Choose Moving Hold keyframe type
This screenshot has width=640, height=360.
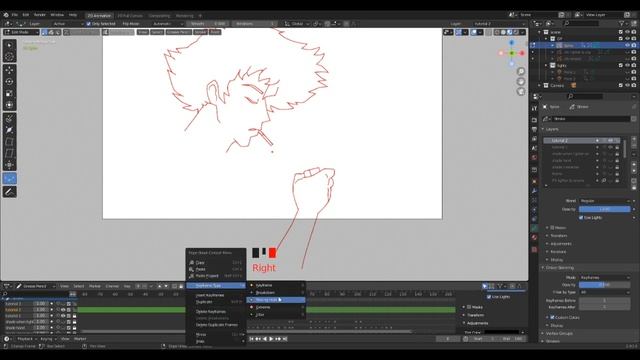[276, 300]
